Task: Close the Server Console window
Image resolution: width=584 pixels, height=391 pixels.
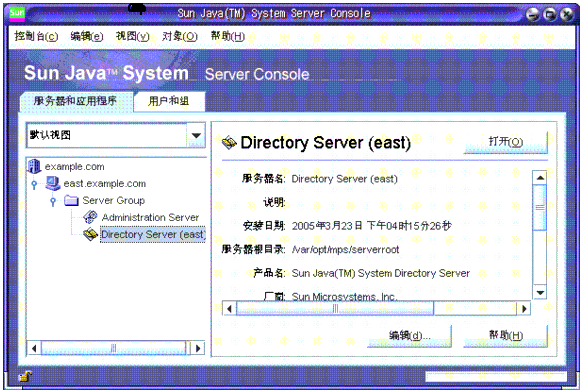Action: click(566, 14)
